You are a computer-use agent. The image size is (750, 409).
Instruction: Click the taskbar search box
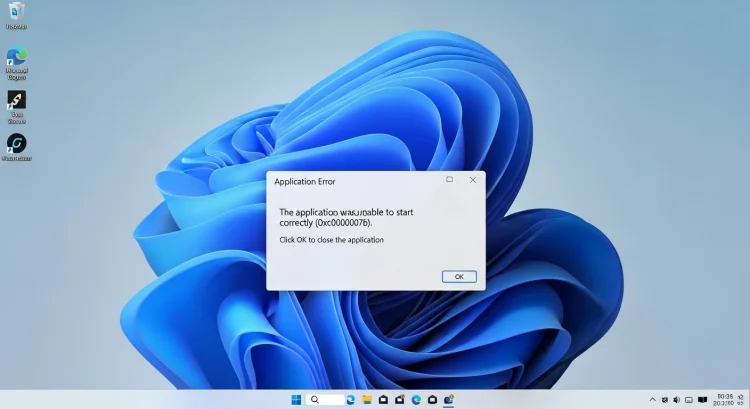(x=323, y=399)
